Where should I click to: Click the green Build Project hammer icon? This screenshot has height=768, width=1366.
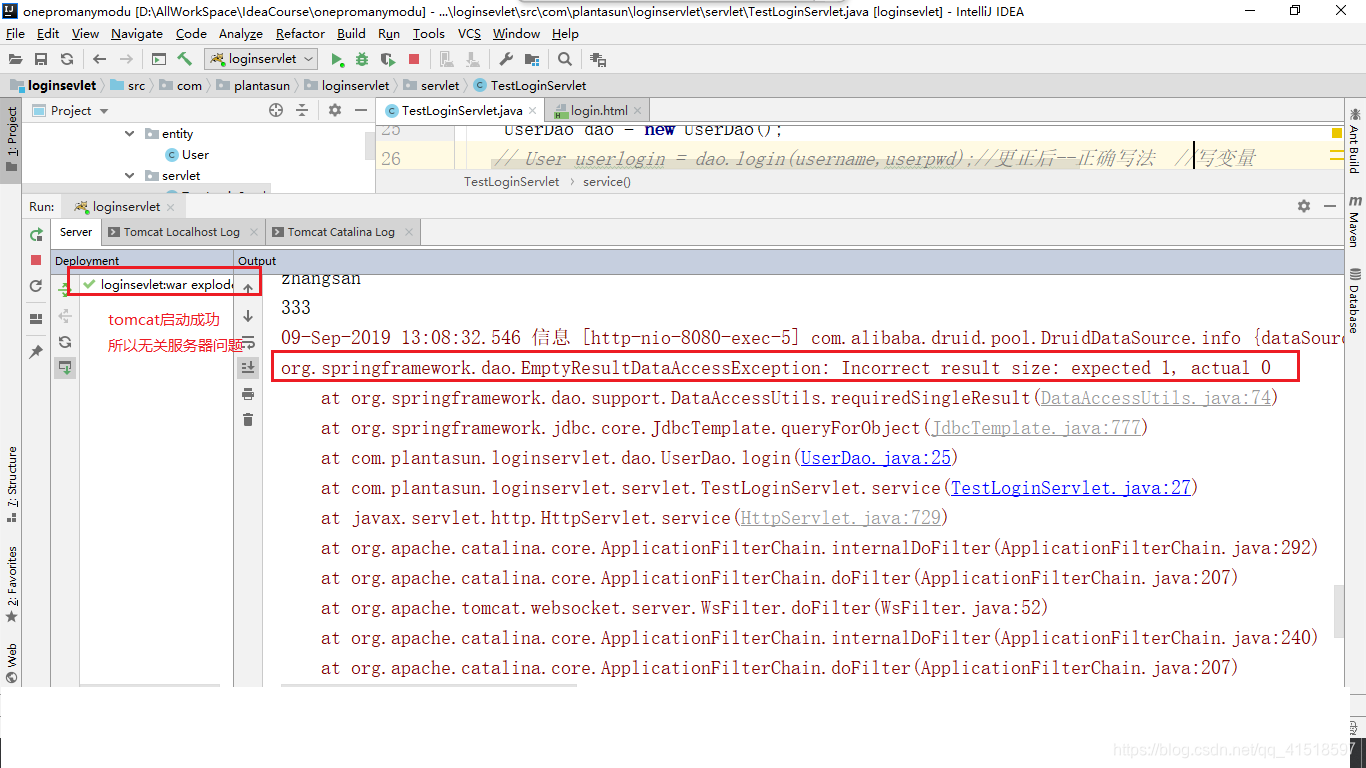pyautogui.click(x=185, y=59)
